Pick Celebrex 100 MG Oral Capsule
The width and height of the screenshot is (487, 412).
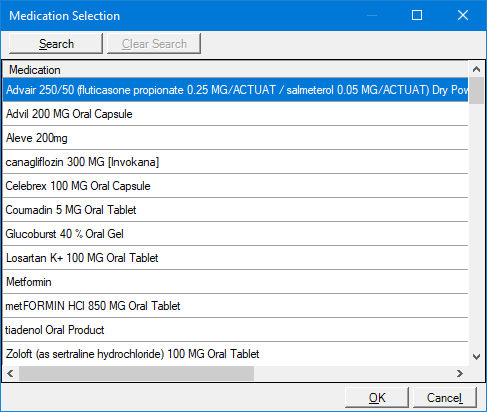235,186
